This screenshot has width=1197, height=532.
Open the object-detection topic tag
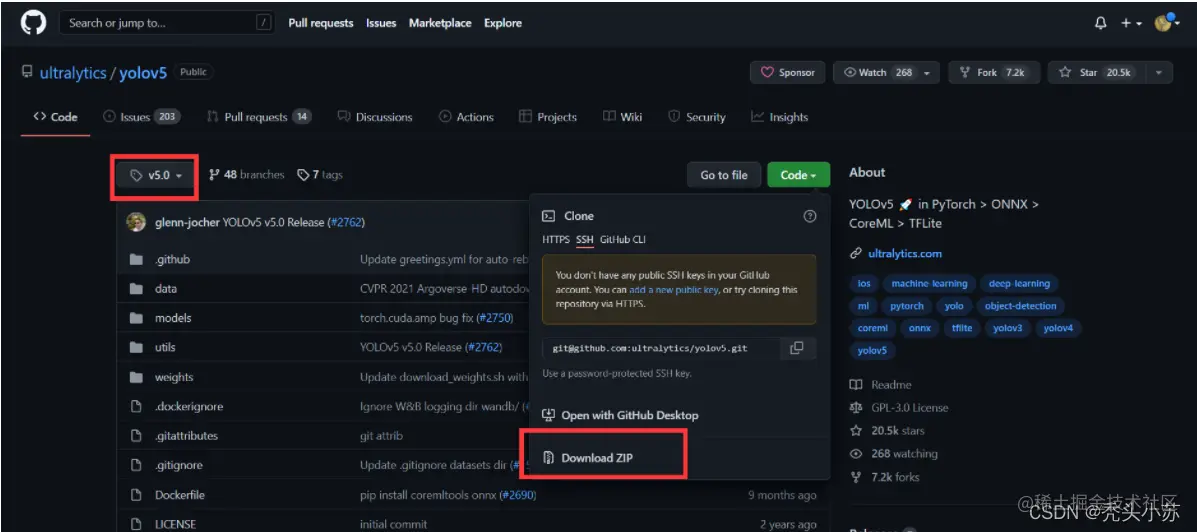click(x=1020, y=306)
